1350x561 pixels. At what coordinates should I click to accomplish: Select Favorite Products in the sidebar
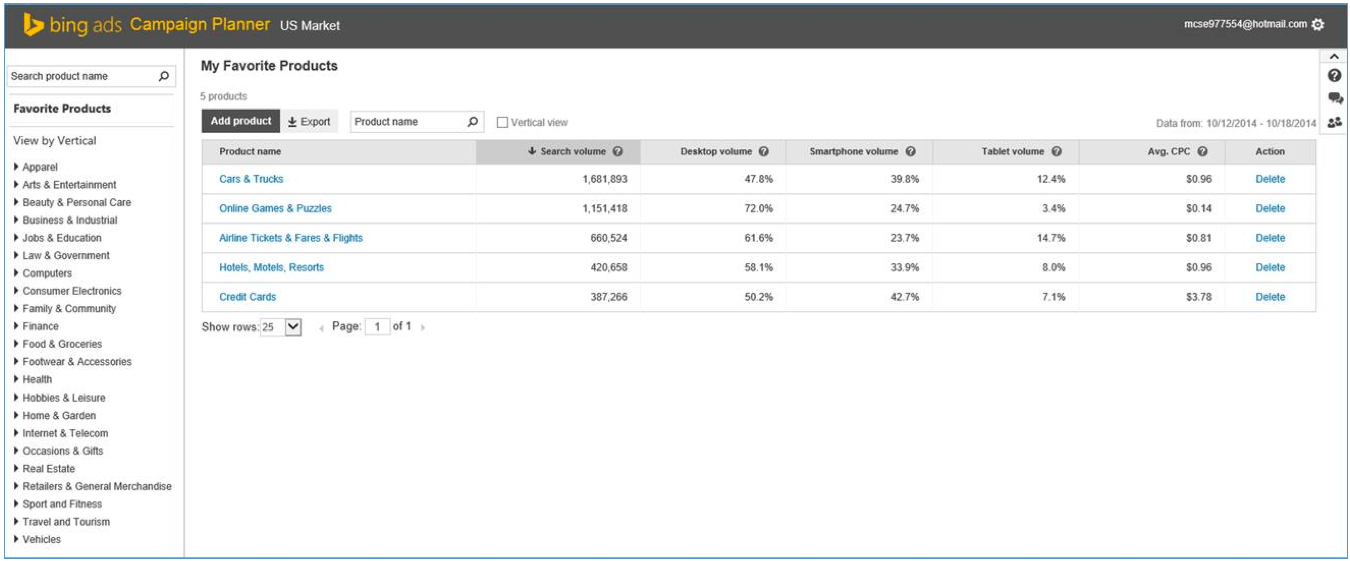tap(62, 109)
